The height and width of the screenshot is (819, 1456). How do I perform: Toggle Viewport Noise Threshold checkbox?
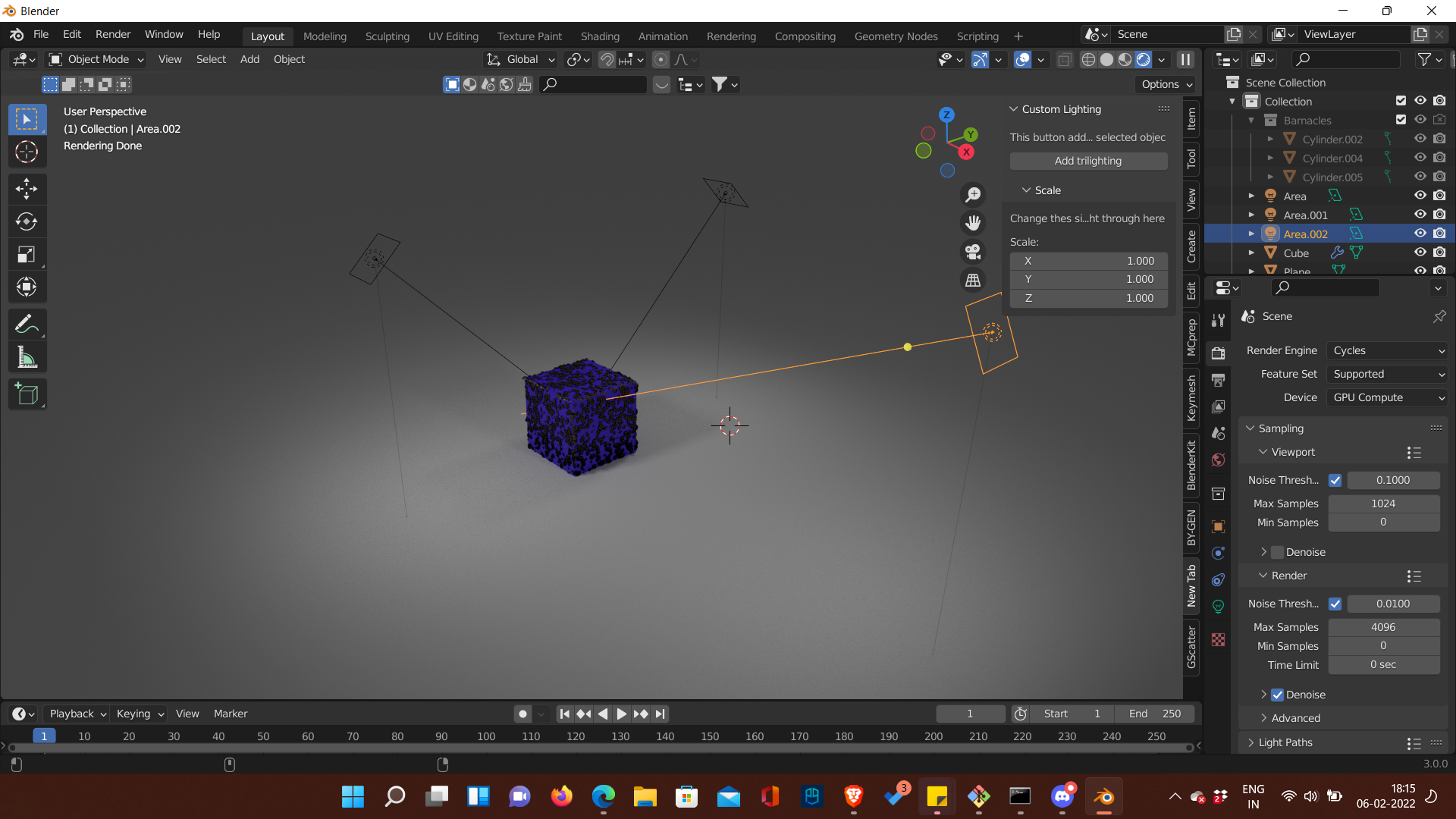tap(1335, 480)
